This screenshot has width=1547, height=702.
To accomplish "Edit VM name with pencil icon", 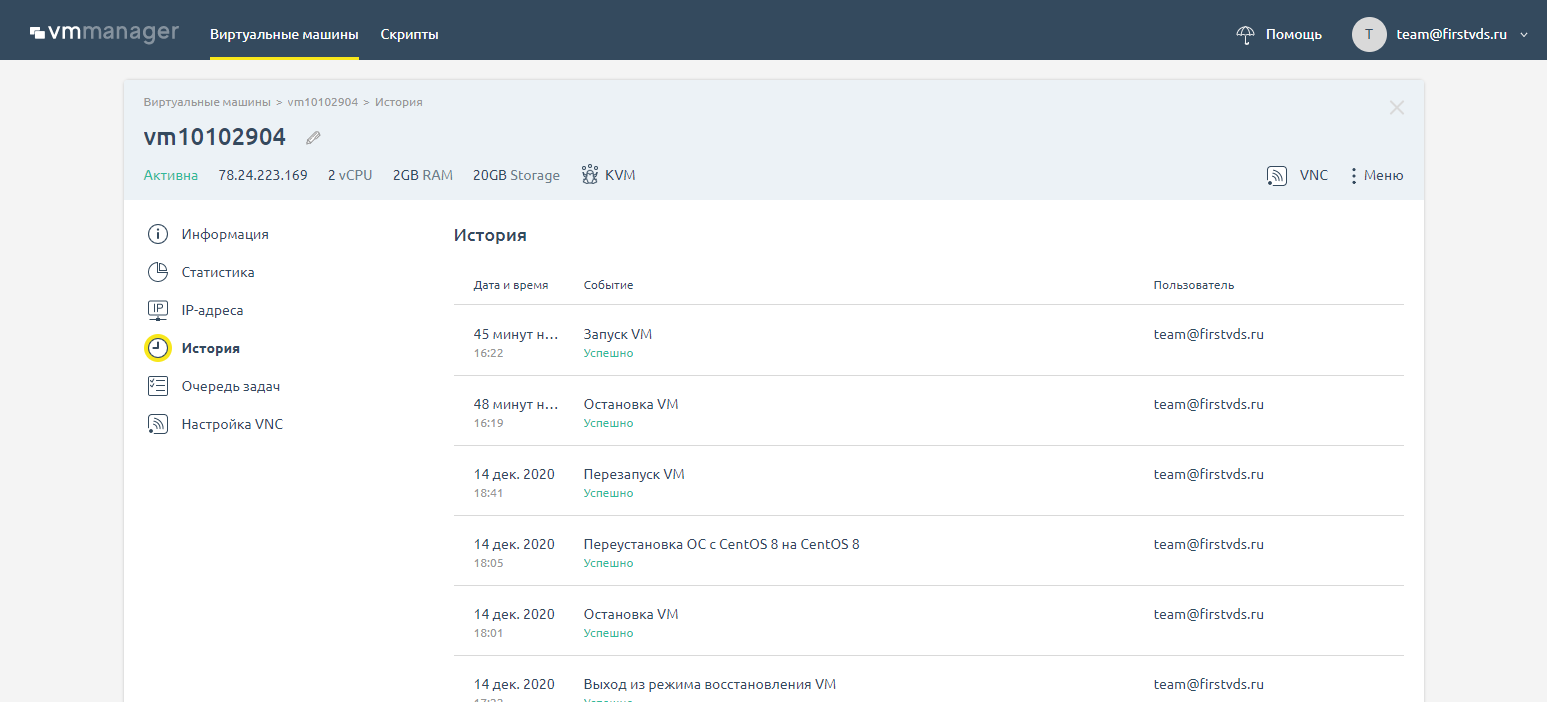I will coord(313,138).
